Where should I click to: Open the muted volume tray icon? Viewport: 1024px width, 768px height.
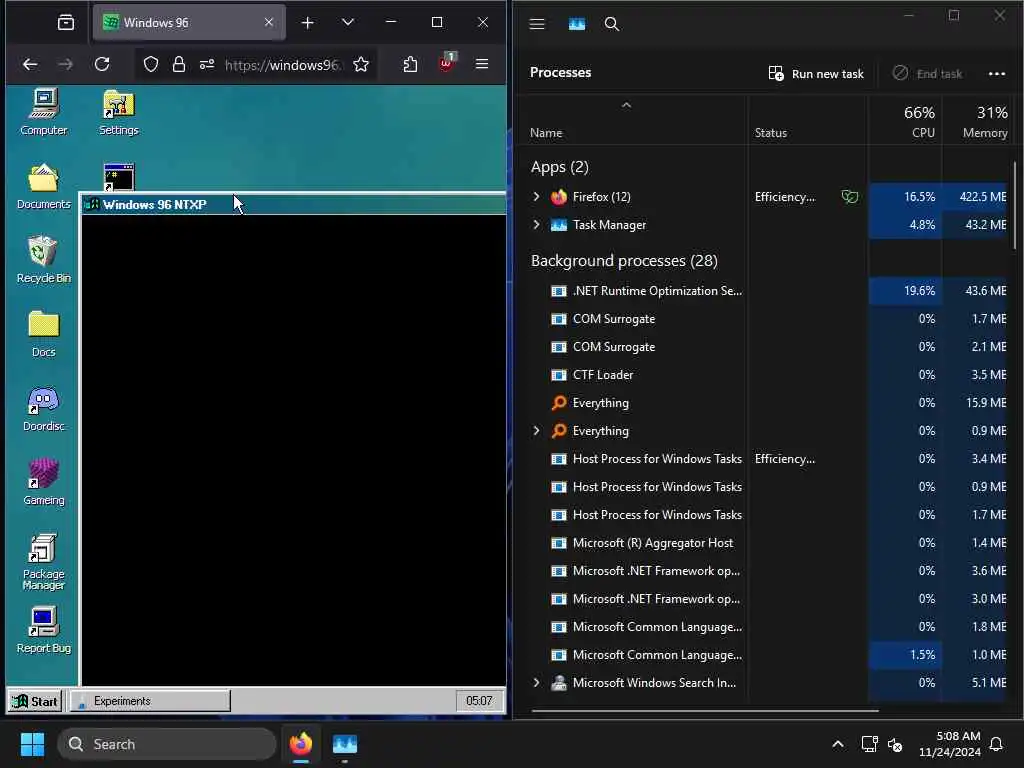pos(895,744)
